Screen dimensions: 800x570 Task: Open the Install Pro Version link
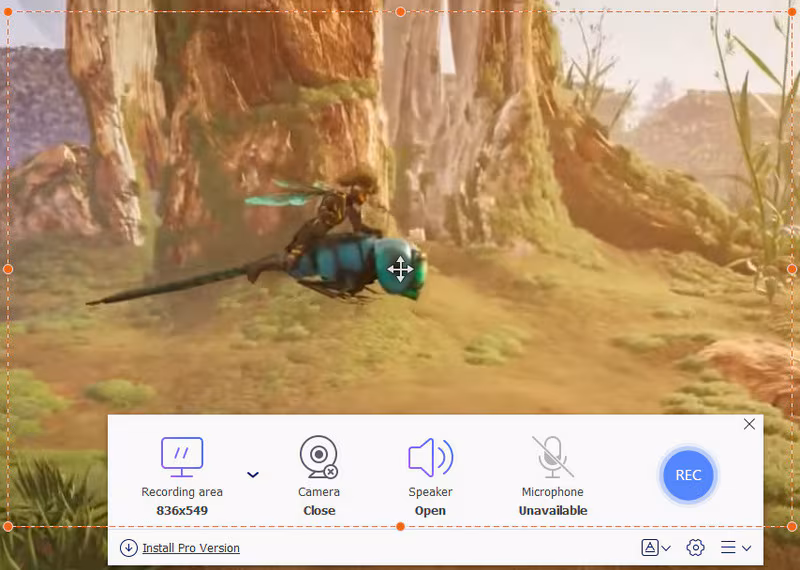[x=191, y=548]
